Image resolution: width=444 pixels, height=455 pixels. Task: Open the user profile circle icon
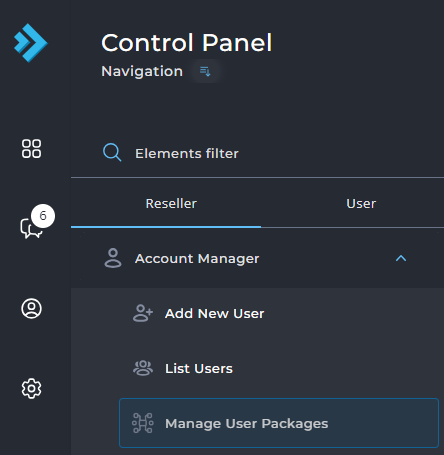pyautogui.click(x=31, y=308)
